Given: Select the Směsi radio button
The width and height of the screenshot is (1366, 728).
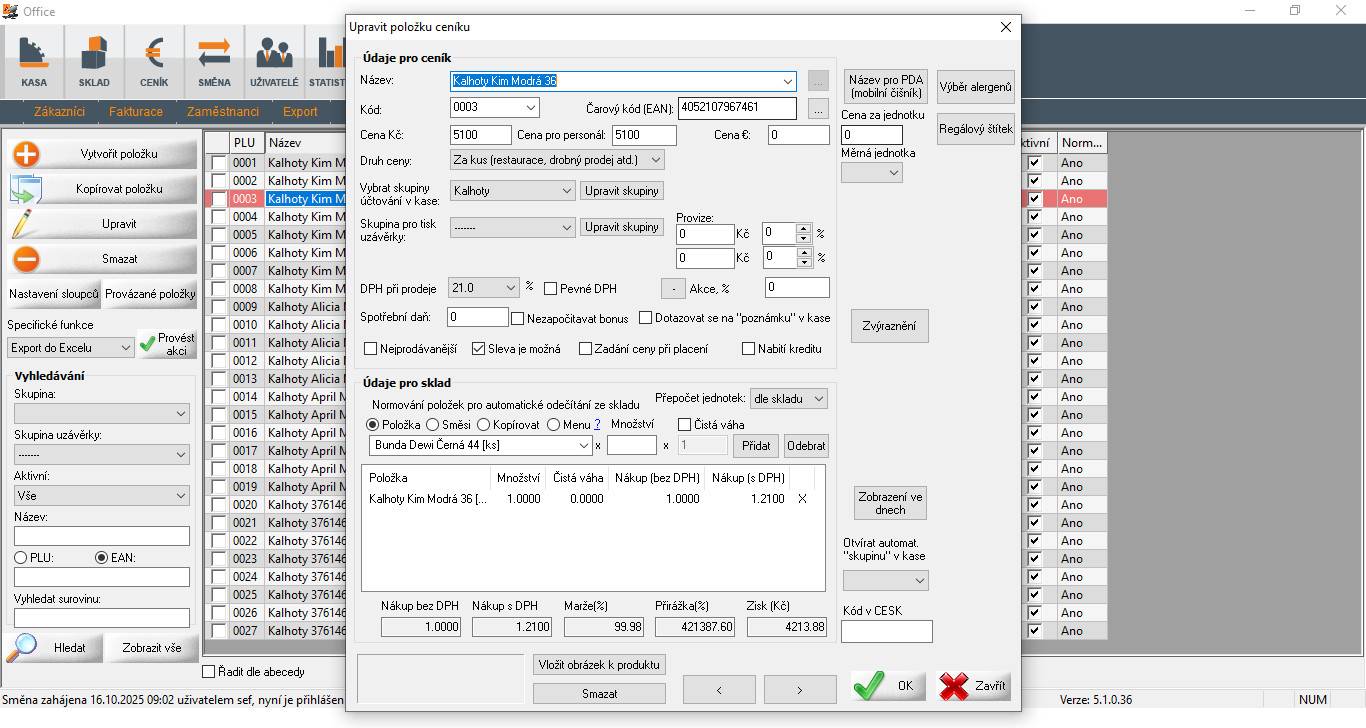Looking at the screenshot, I should click(433, 425).
